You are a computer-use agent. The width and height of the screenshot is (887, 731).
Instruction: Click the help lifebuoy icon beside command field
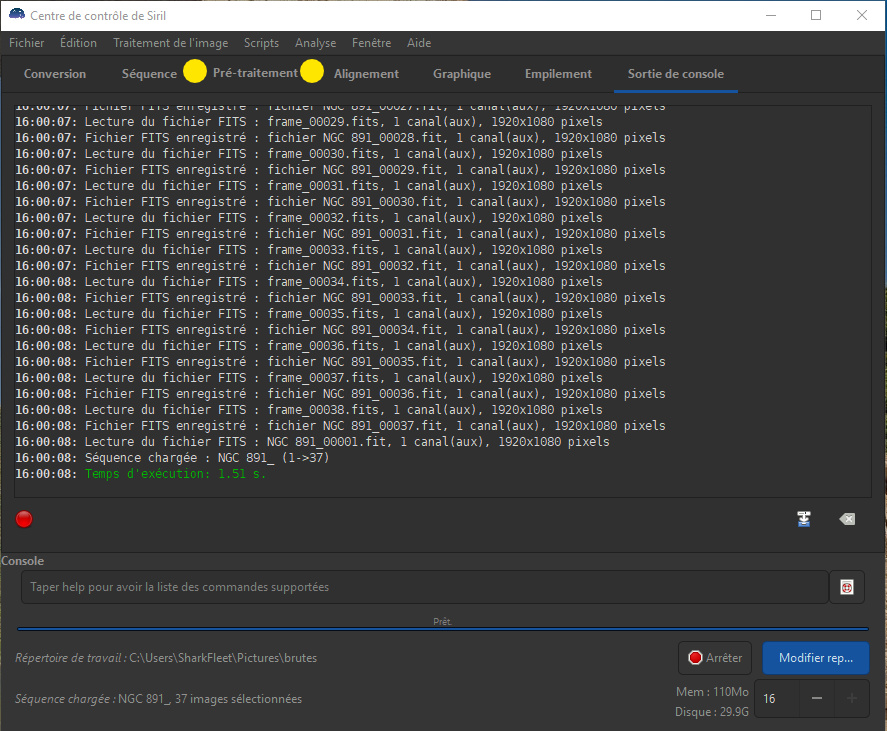point(847,587)
